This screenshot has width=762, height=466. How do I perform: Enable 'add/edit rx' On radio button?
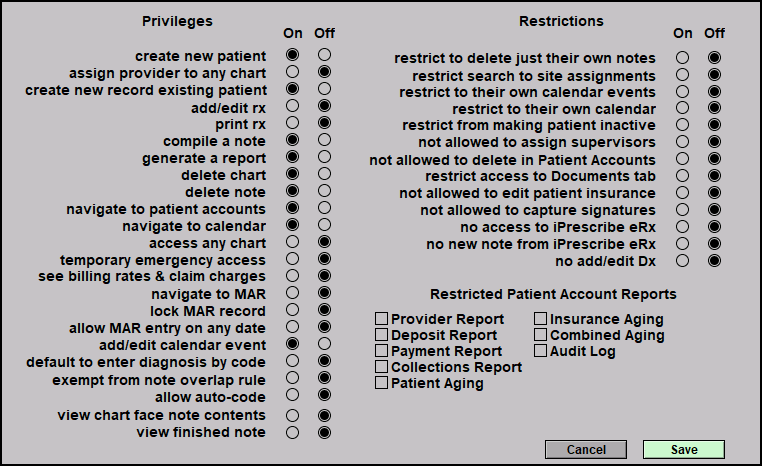tap(293, 106)
